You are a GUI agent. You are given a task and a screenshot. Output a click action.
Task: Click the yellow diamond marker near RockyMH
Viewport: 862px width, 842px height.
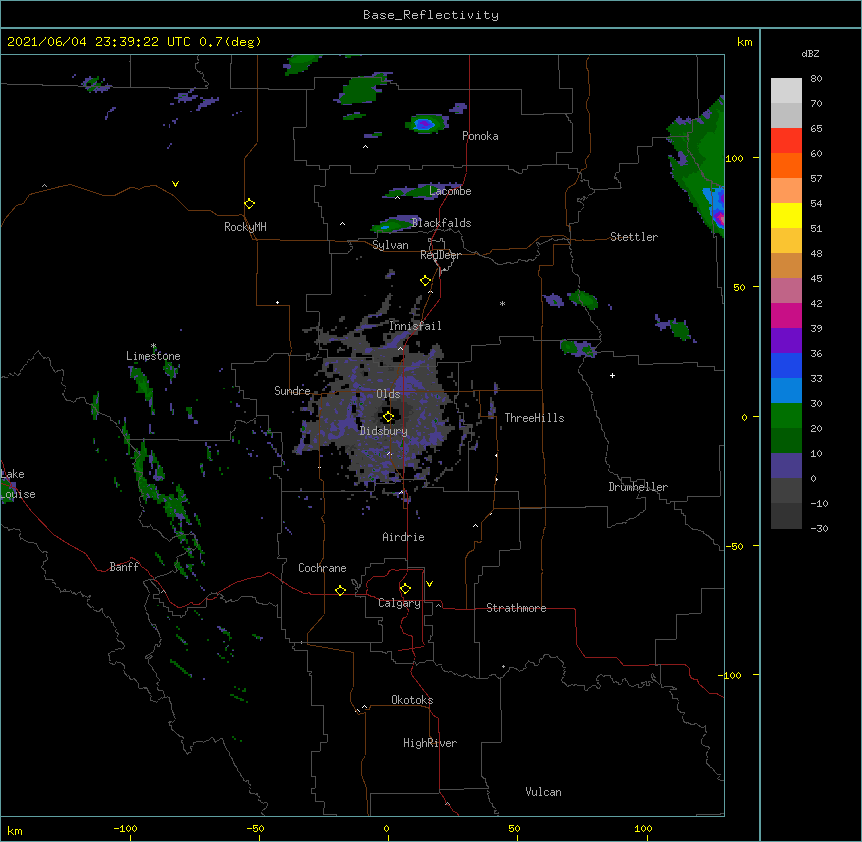click(250, 204)
